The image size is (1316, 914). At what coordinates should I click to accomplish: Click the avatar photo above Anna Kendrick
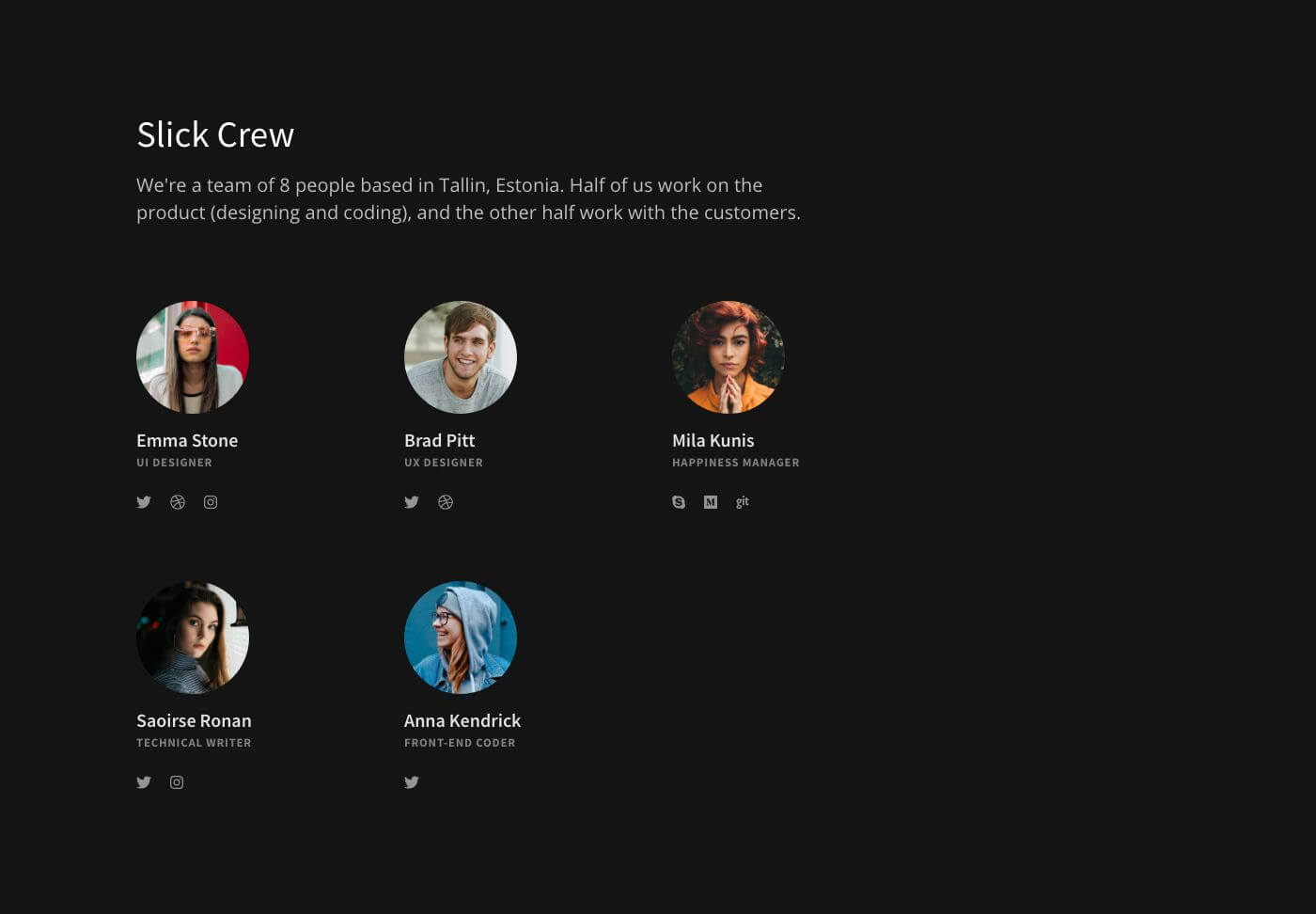461,638
